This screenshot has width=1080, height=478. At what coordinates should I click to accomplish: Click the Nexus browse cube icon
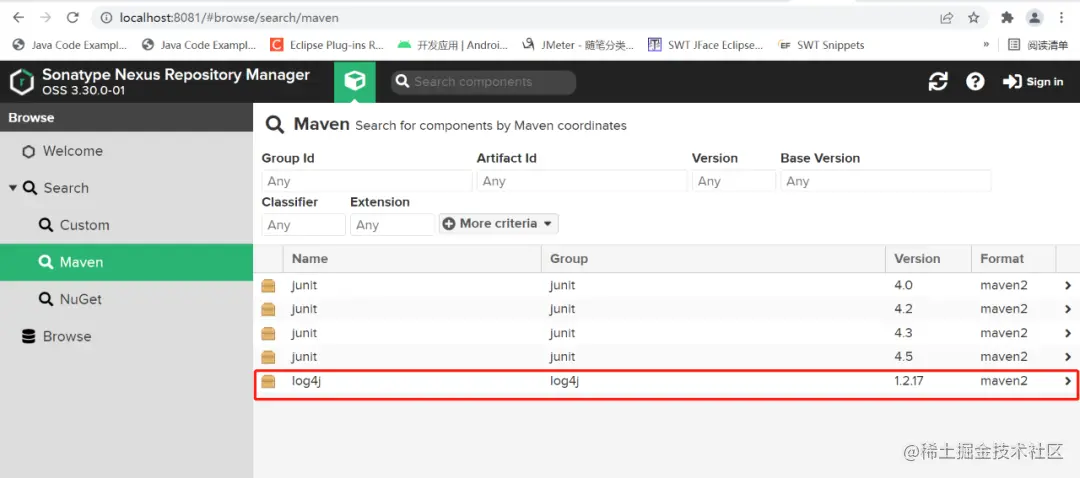(355, 82)
